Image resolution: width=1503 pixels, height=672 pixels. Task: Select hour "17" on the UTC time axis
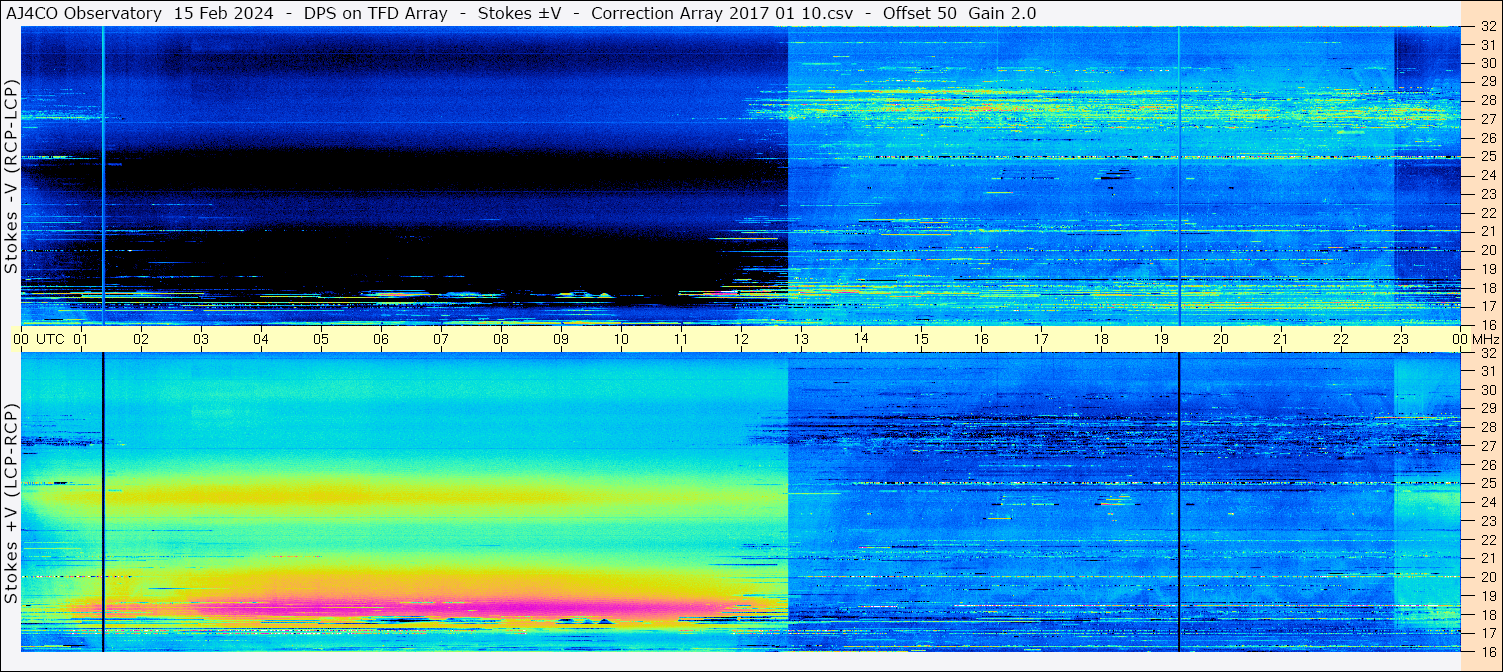click(x=1041, y=339)
